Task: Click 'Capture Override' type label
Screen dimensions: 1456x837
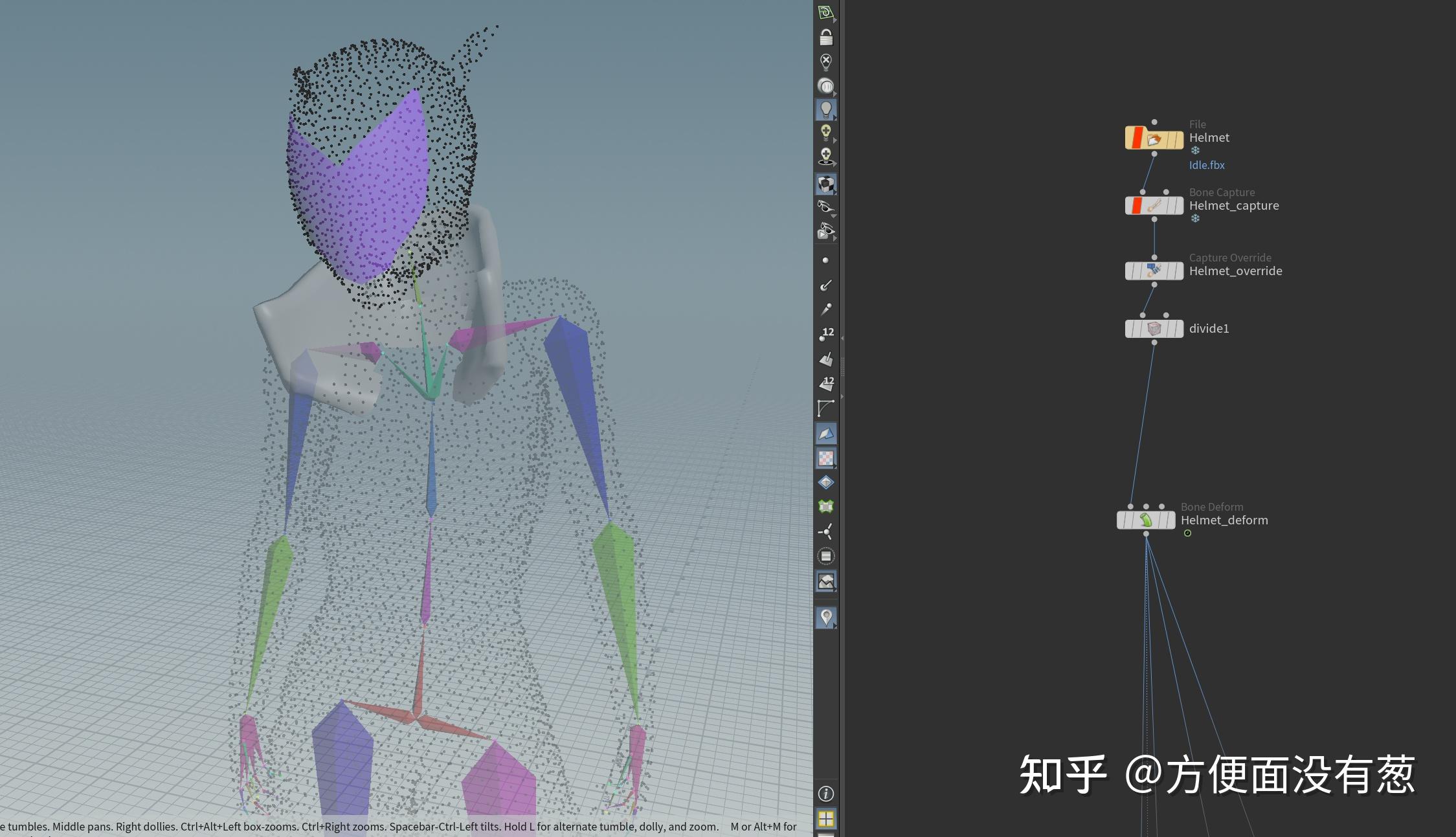Action: 1230,258
